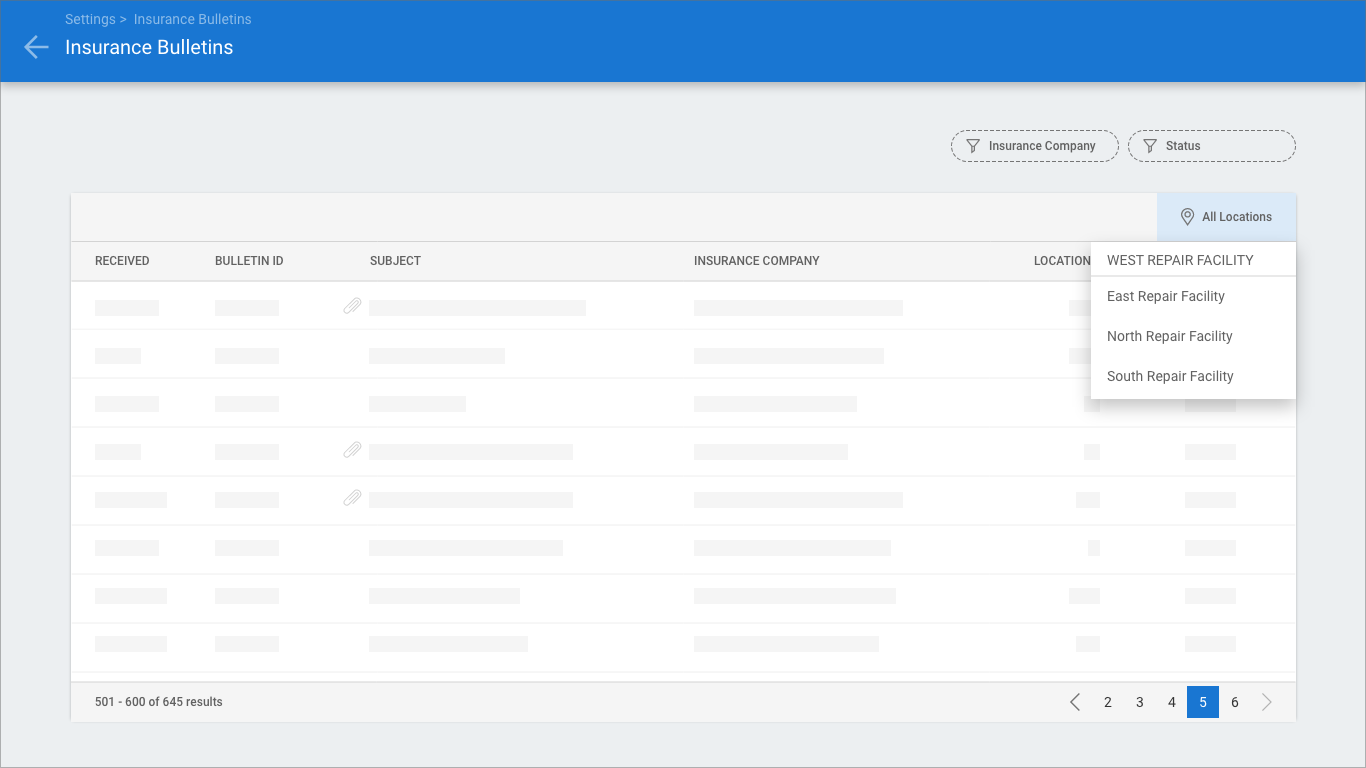Screen dimensions: 1366x768
Task: Go to page 2 in pagination
Action: coord(1108,702)
